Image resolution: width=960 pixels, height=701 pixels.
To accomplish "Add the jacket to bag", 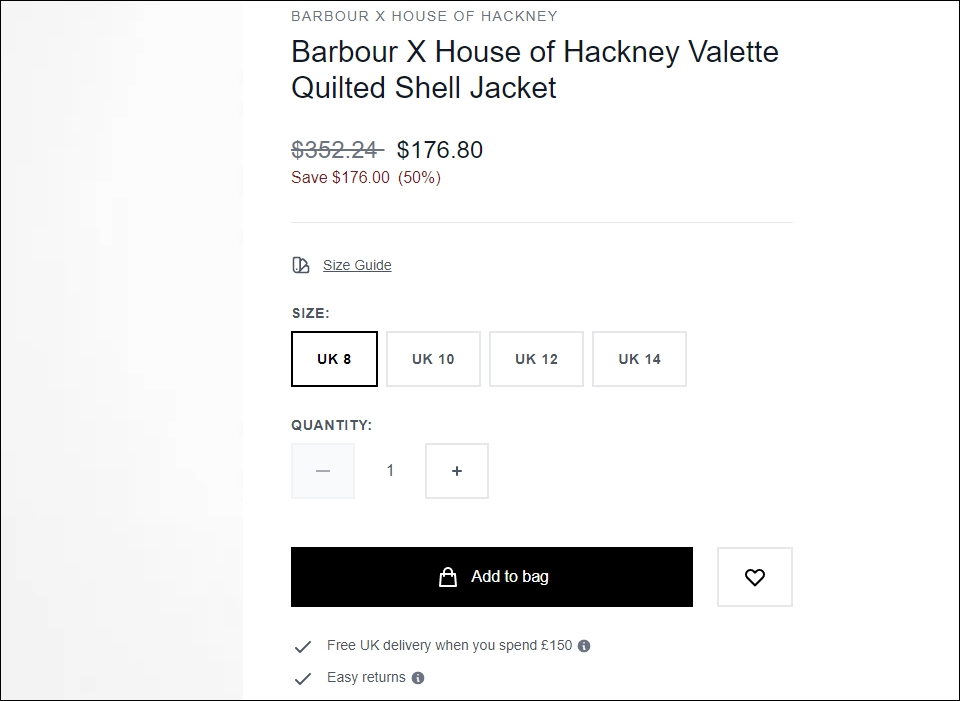I will click(492, 577).
